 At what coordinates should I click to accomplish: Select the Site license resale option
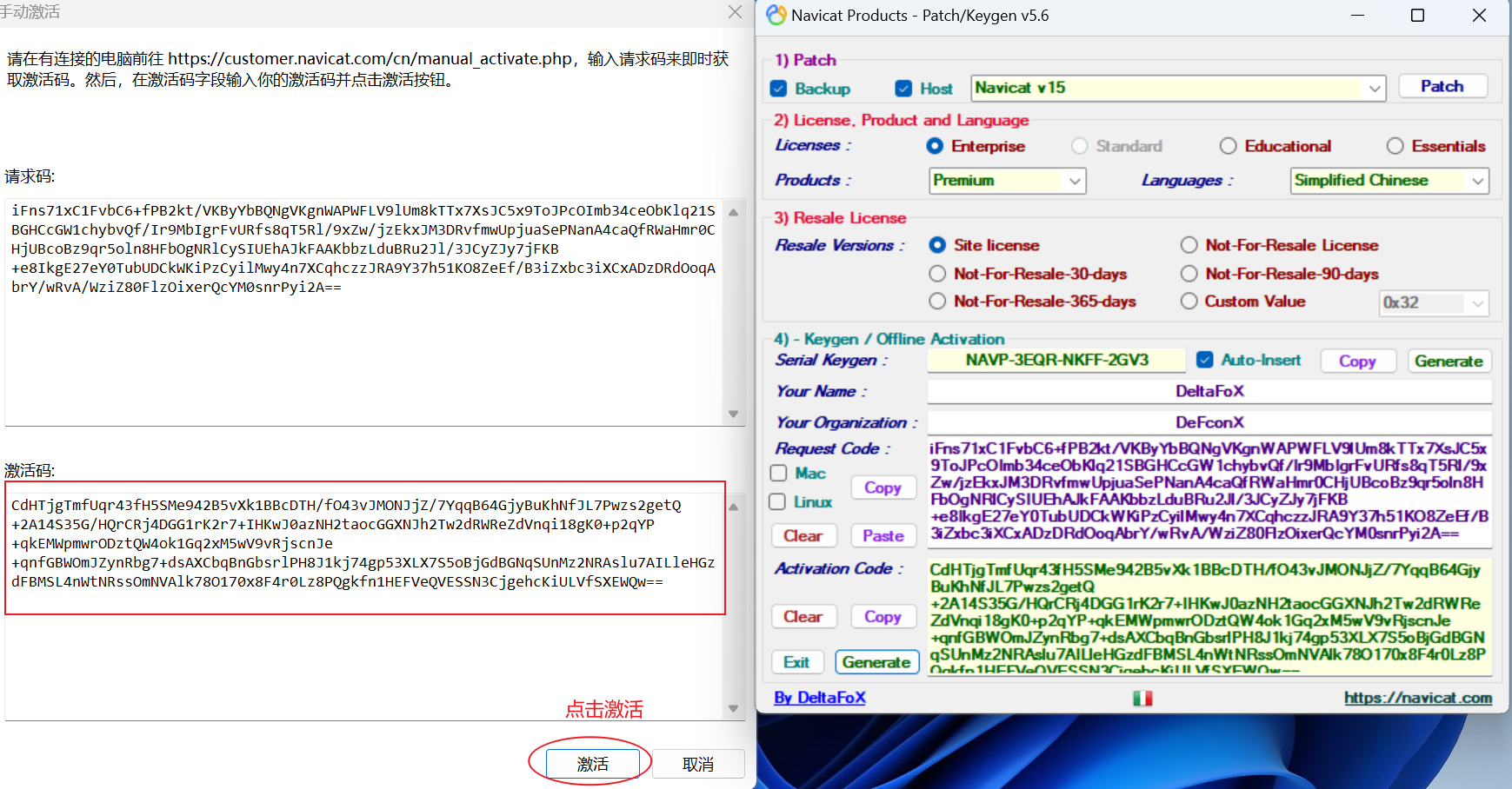(x=937, y=245)
